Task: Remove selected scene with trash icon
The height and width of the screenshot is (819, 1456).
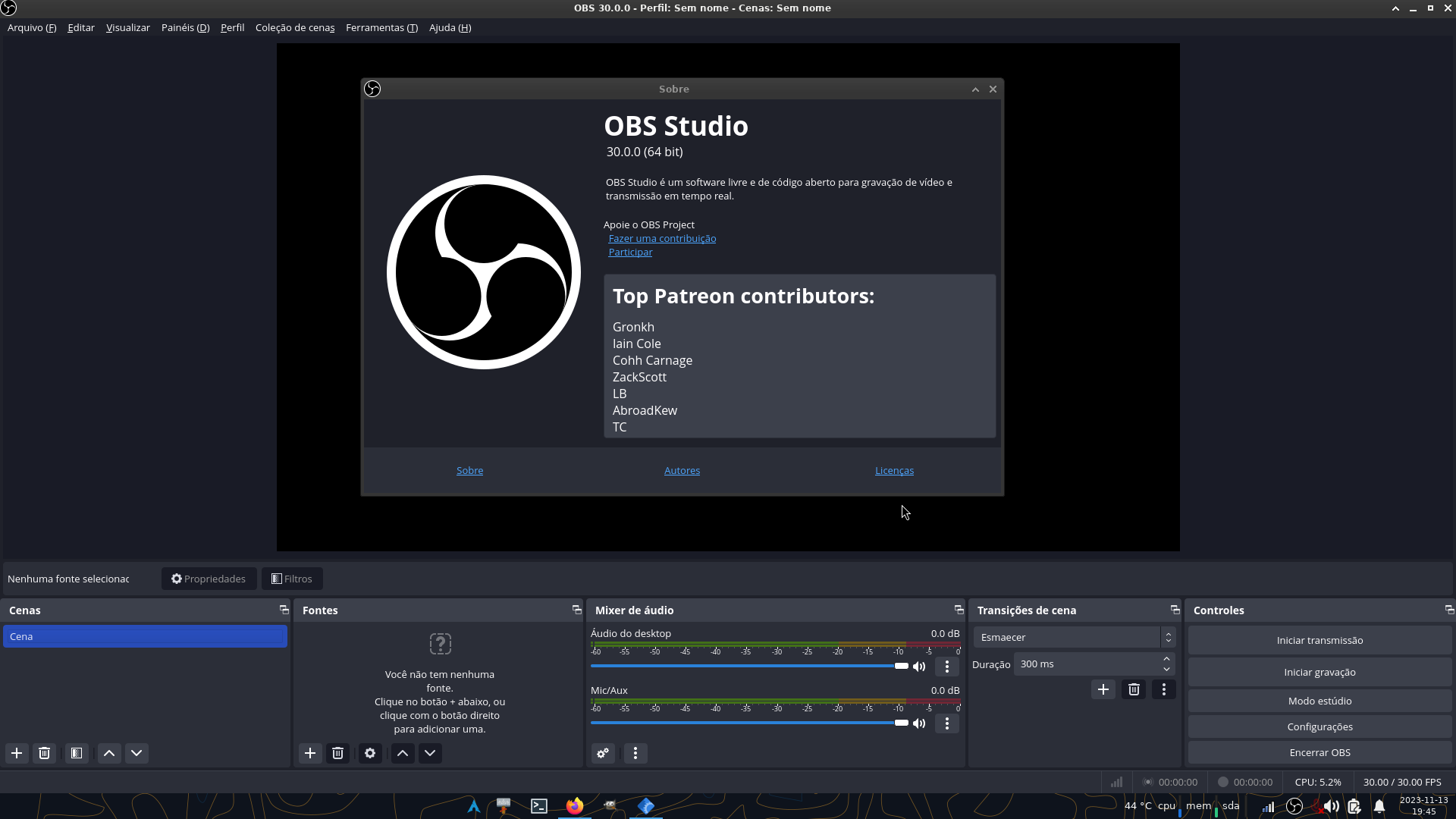Action: coord(44,753)
